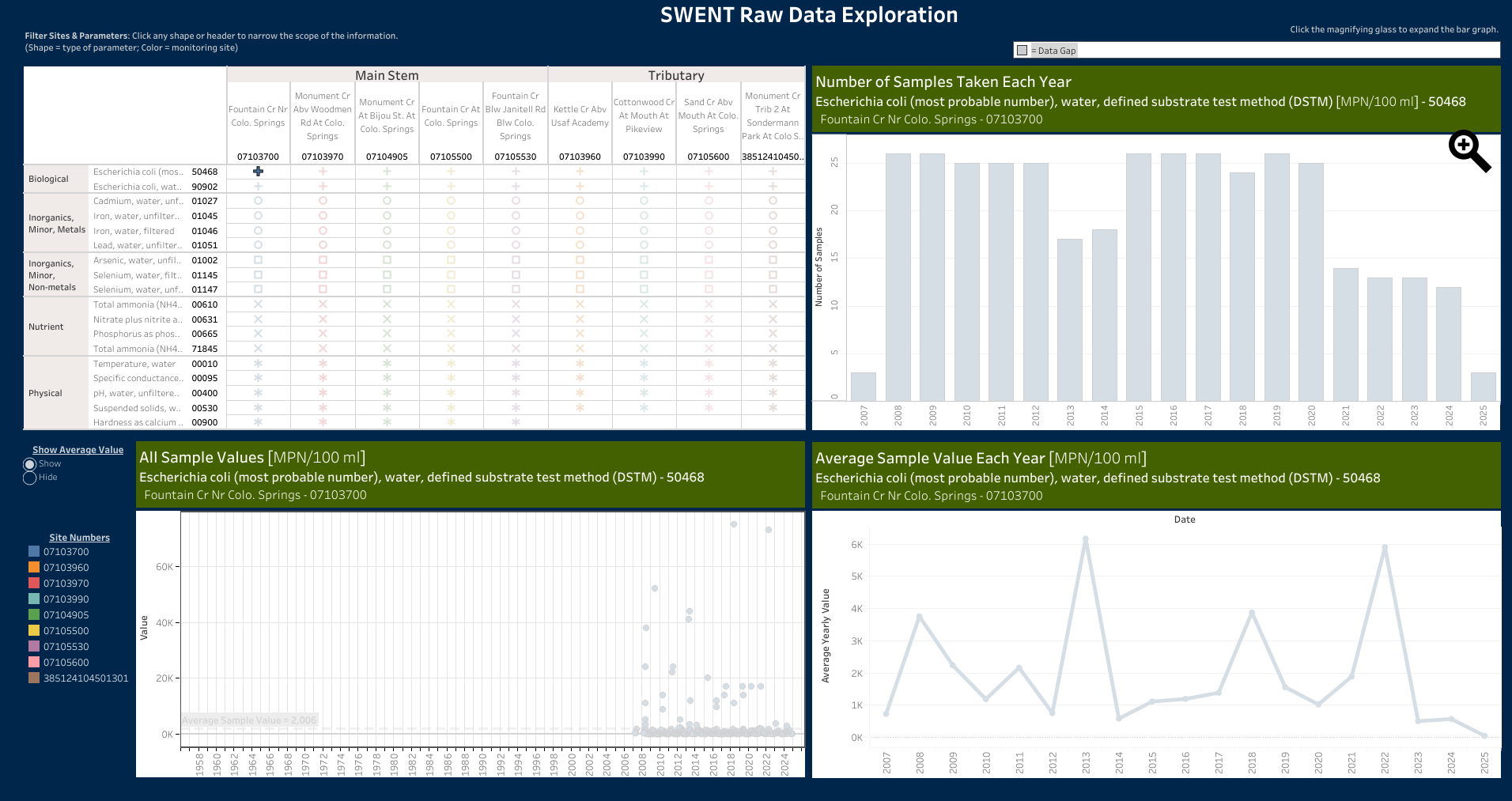Filter by the Tributary header
The height and width of the screenshot is (801, 1512).
point(675,75)
